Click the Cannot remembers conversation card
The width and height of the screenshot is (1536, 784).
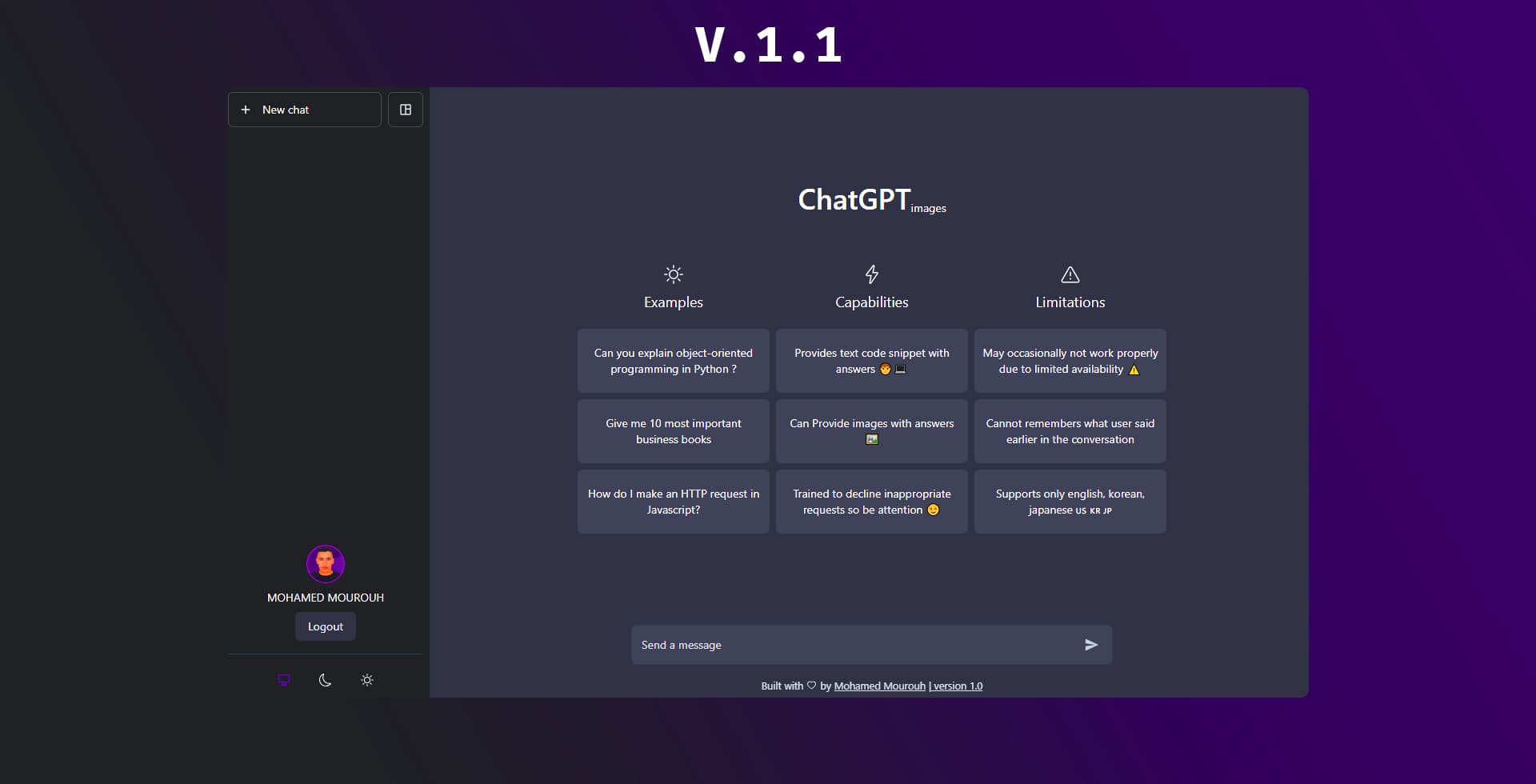[1070, 431]
